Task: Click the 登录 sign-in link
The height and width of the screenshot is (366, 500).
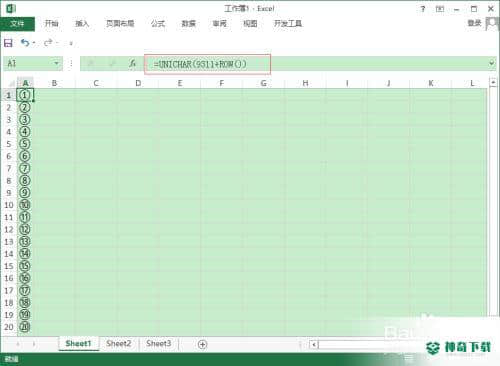Action: pyautogui.click(x=474, y=23)
